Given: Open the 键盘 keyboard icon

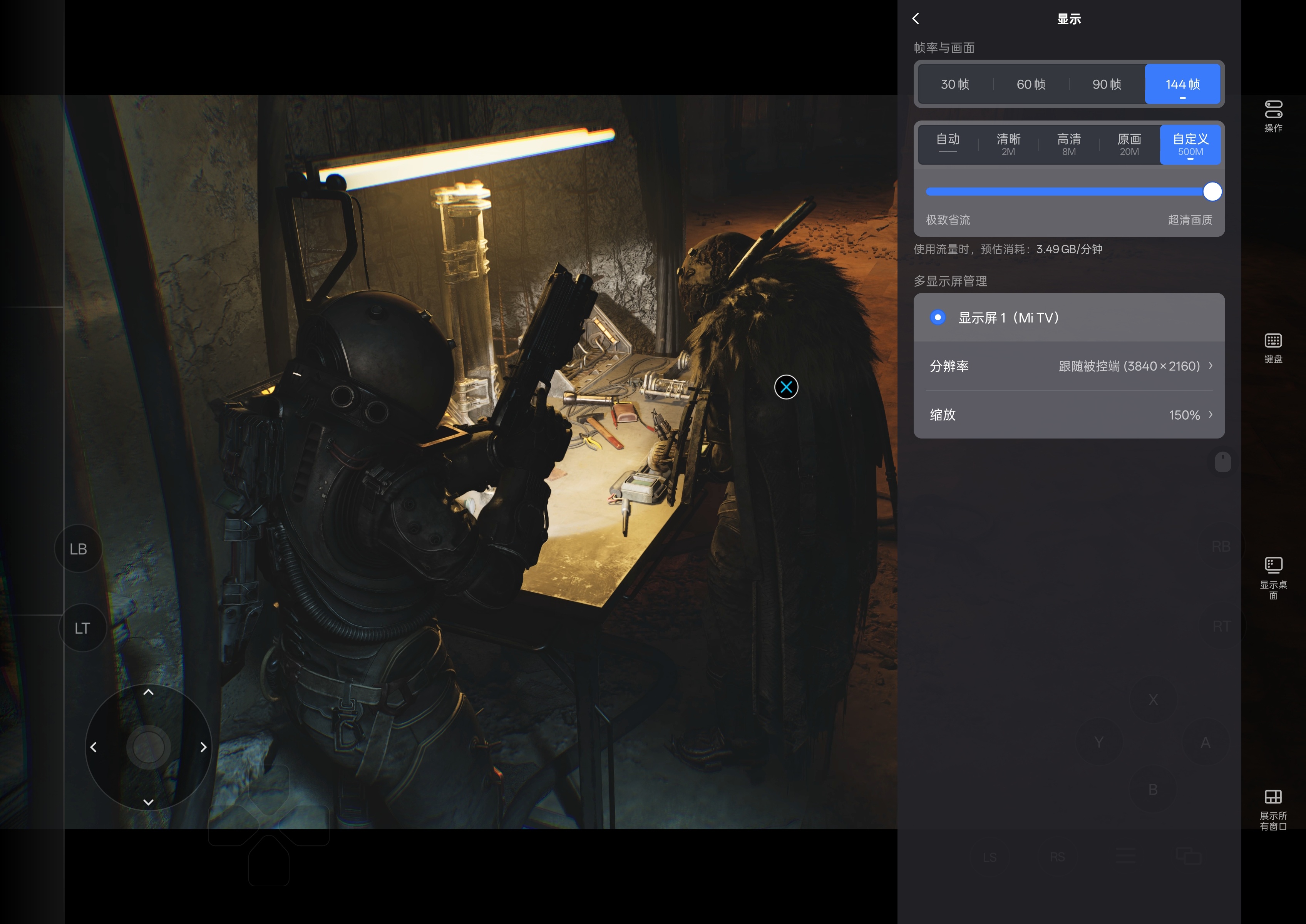Looking at the screenshot, I should point(1273,348).
